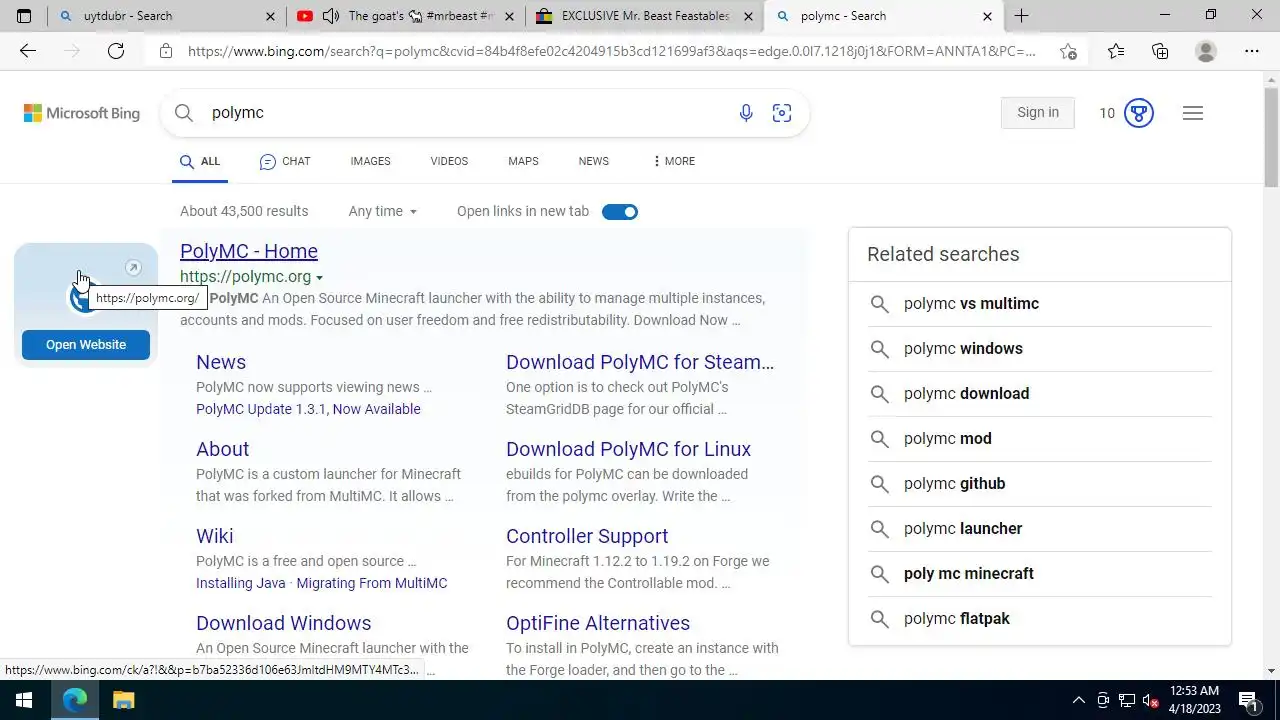The height and width of the screenshot is (720, 1280).
Task: Open visual search camera icon
Action: click(782, 113)
